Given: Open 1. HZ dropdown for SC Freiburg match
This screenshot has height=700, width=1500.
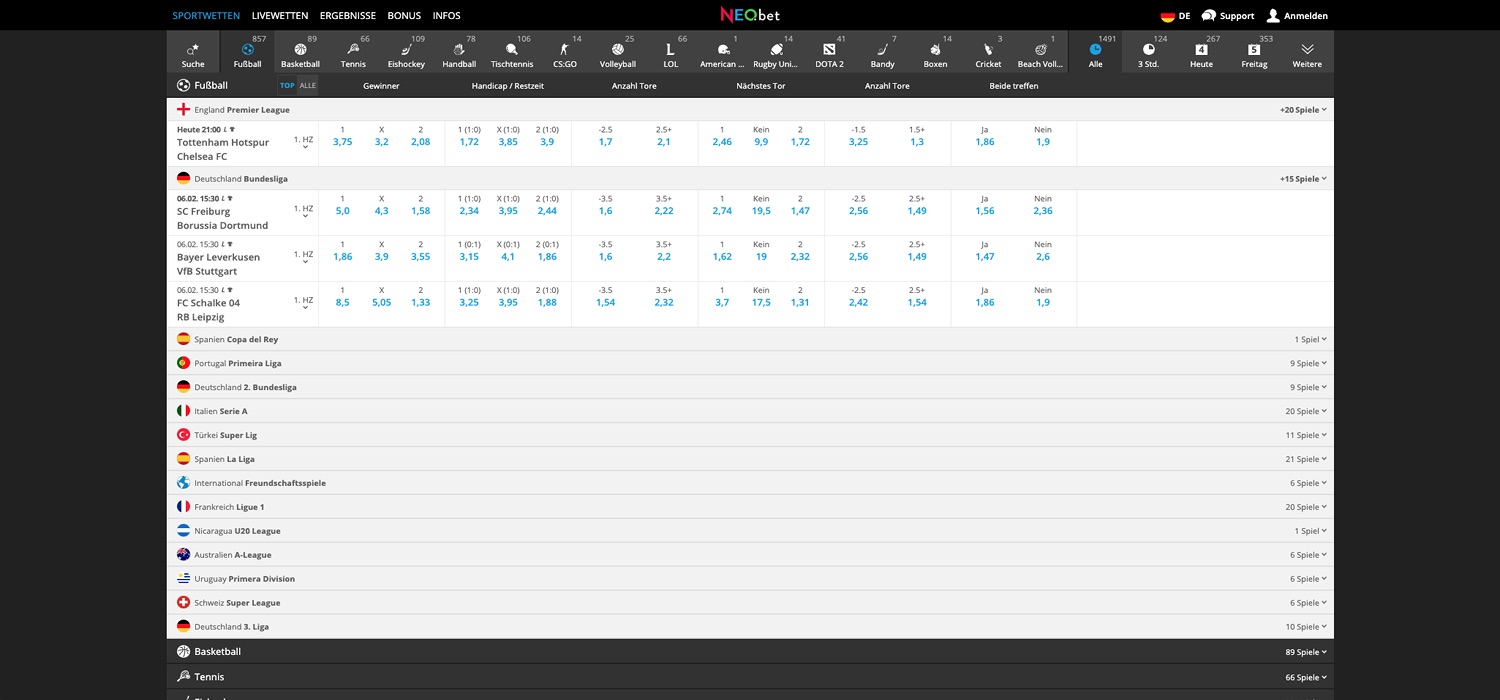Looking at the screenshot, I should [304, 212].
